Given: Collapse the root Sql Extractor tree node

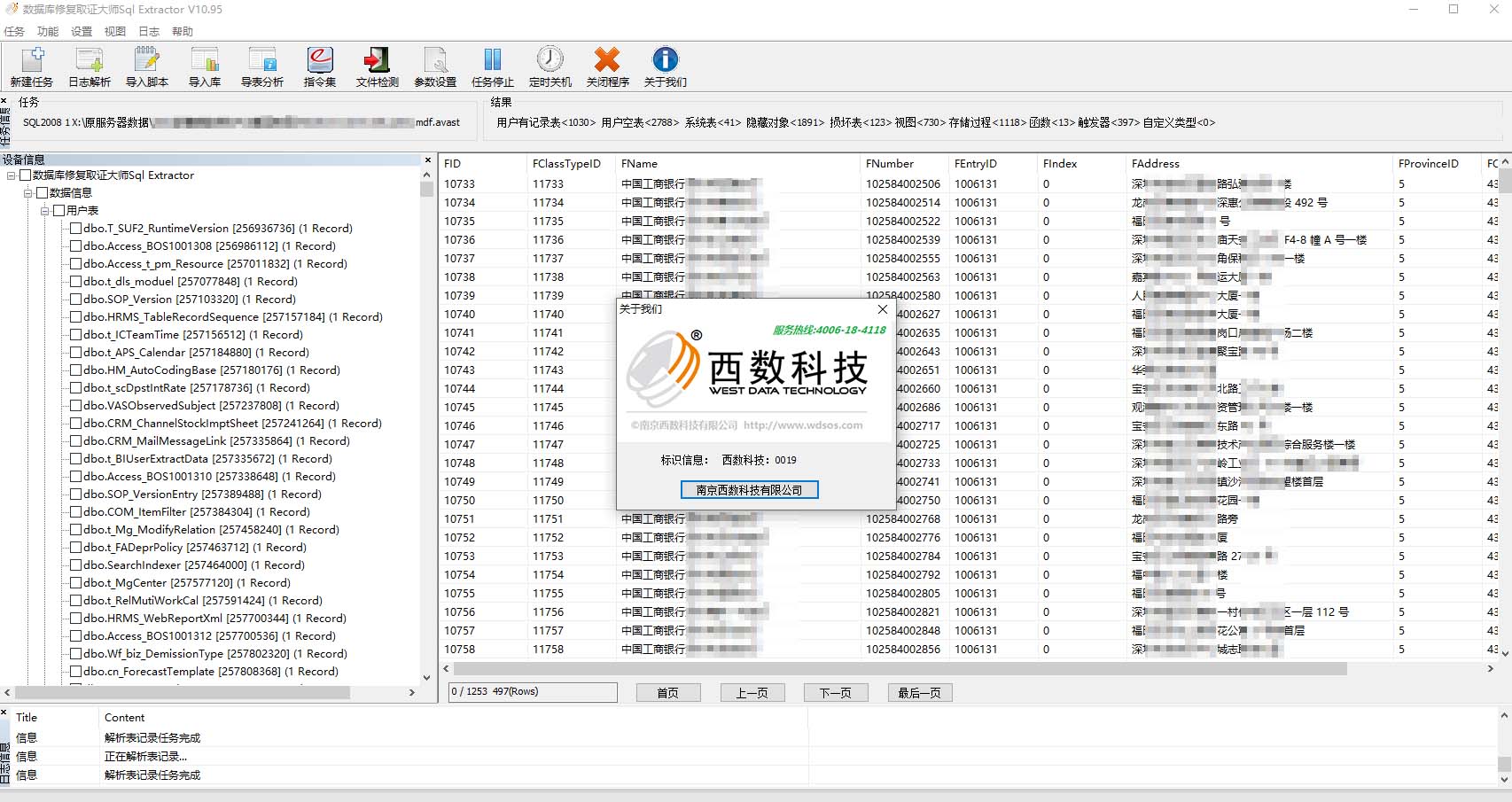Looking at the screenshot, I should pyautogui.click(x=12, y=175).
